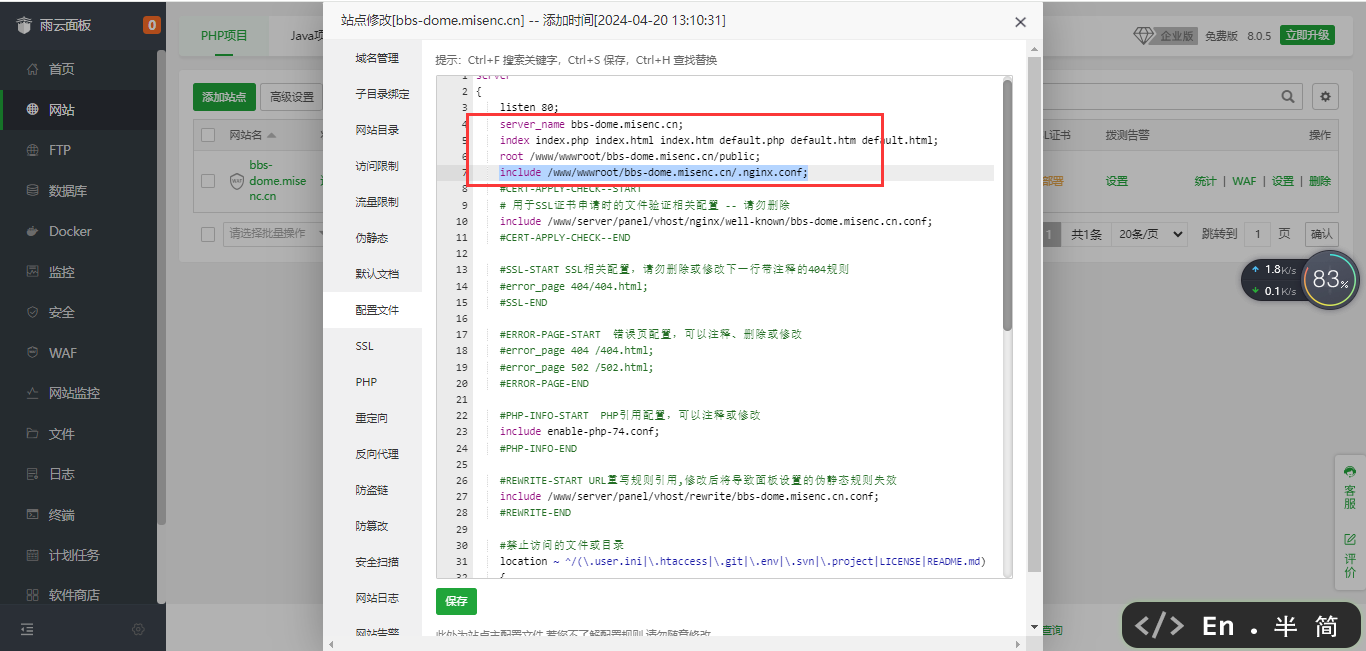Open 网站监控 icon in sidebar
The image size is (1366, 651).
click(x=32, y=393)
